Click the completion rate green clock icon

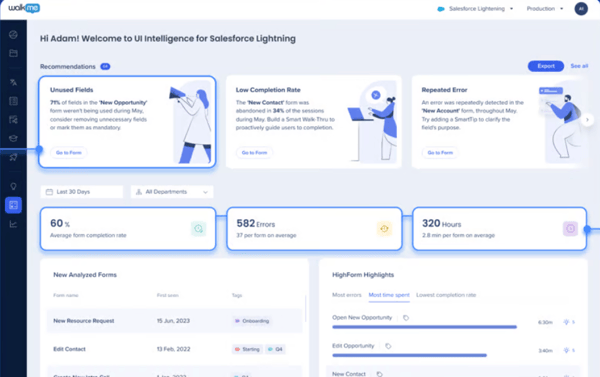[x=198, y=228]
